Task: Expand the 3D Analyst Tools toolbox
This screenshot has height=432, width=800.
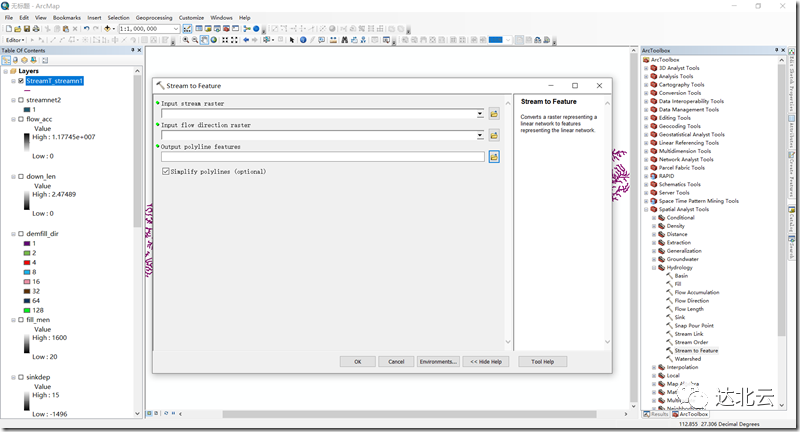Action: point(646,68)
